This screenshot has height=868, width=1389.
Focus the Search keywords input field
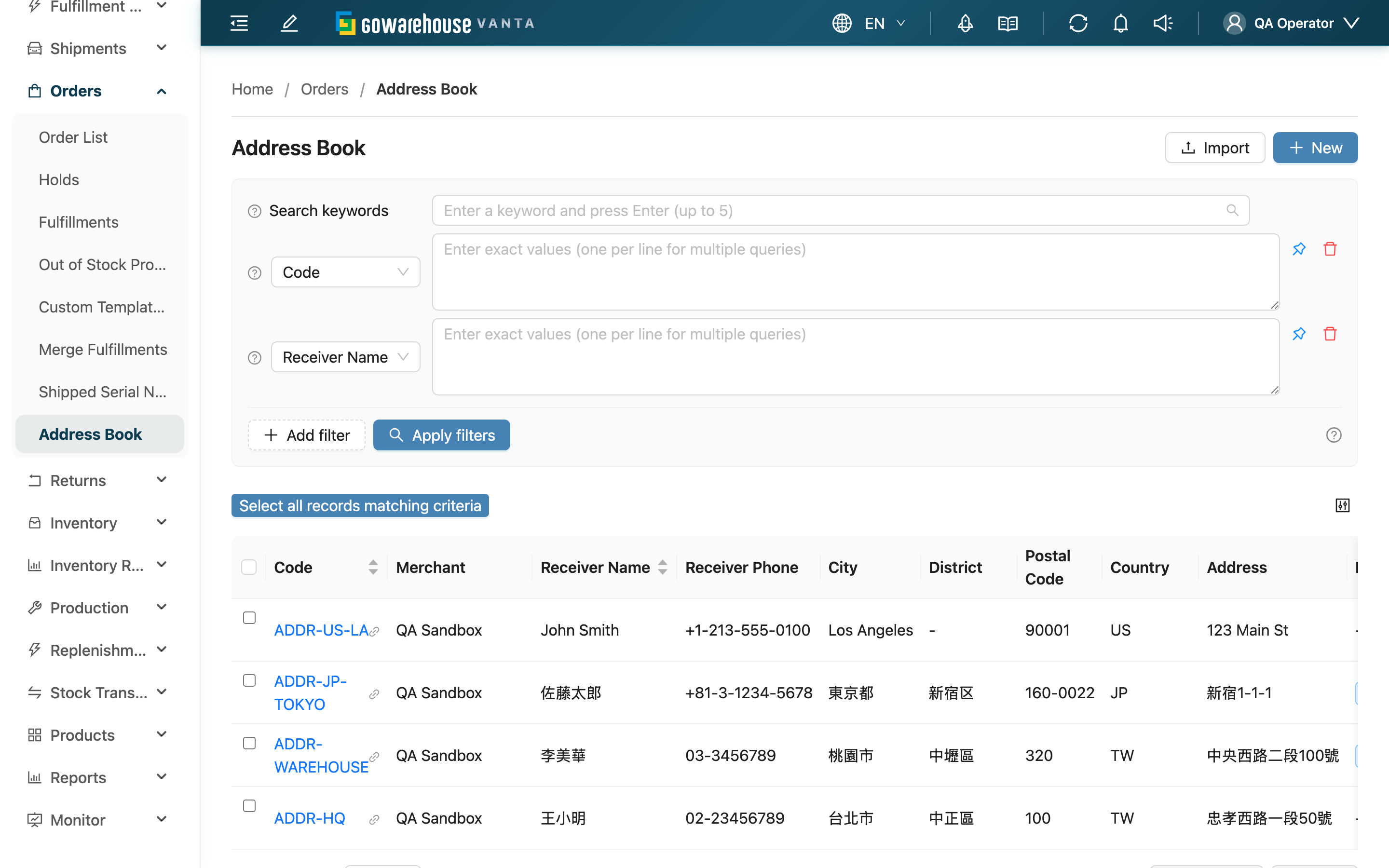coord(840,210)
